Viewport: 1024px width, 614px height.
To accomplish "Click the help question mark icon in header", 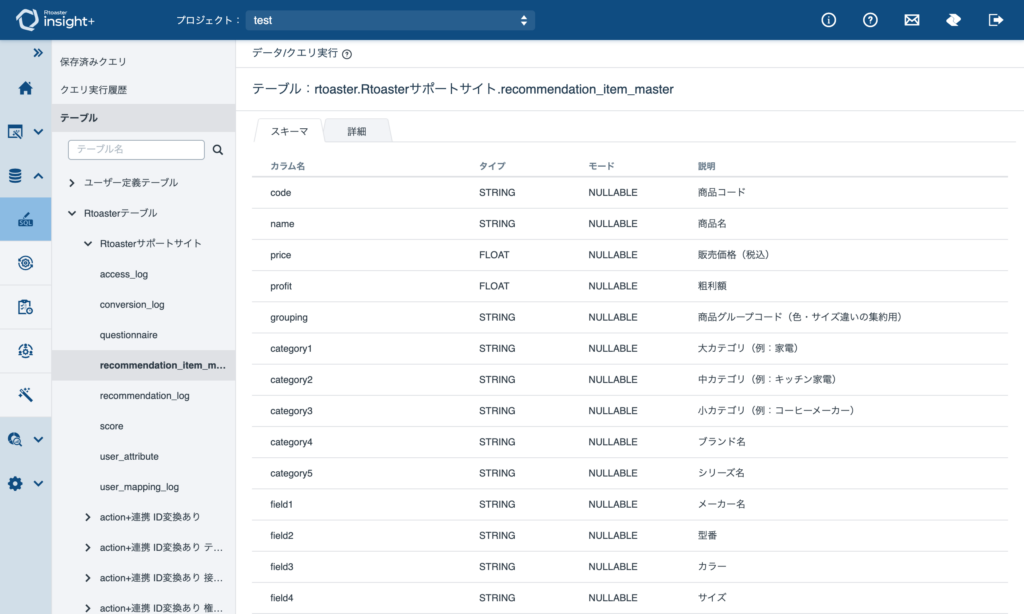I will [870, 20].
